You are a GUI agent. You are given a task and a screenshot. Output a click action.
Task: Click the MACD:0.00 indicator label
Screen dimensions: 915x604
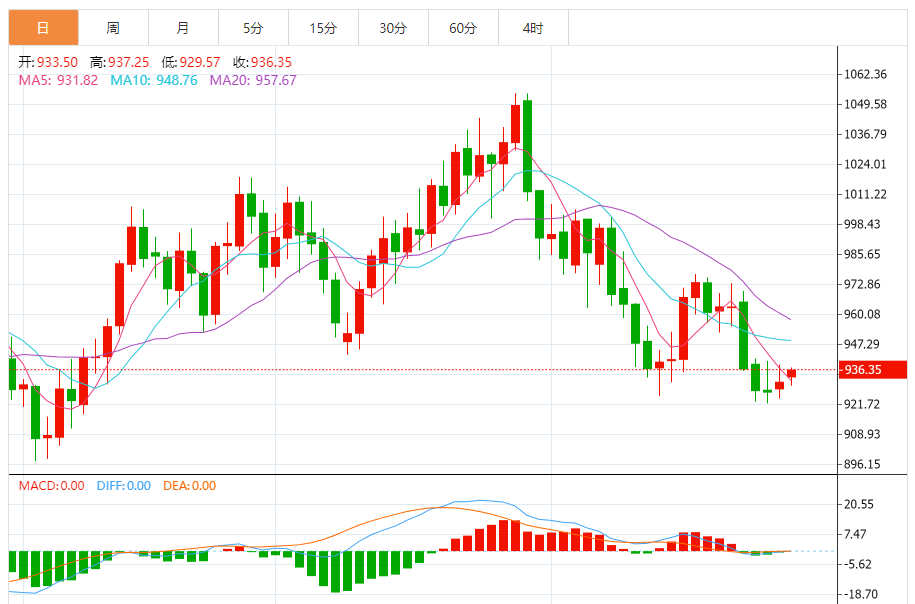[51, 486]
